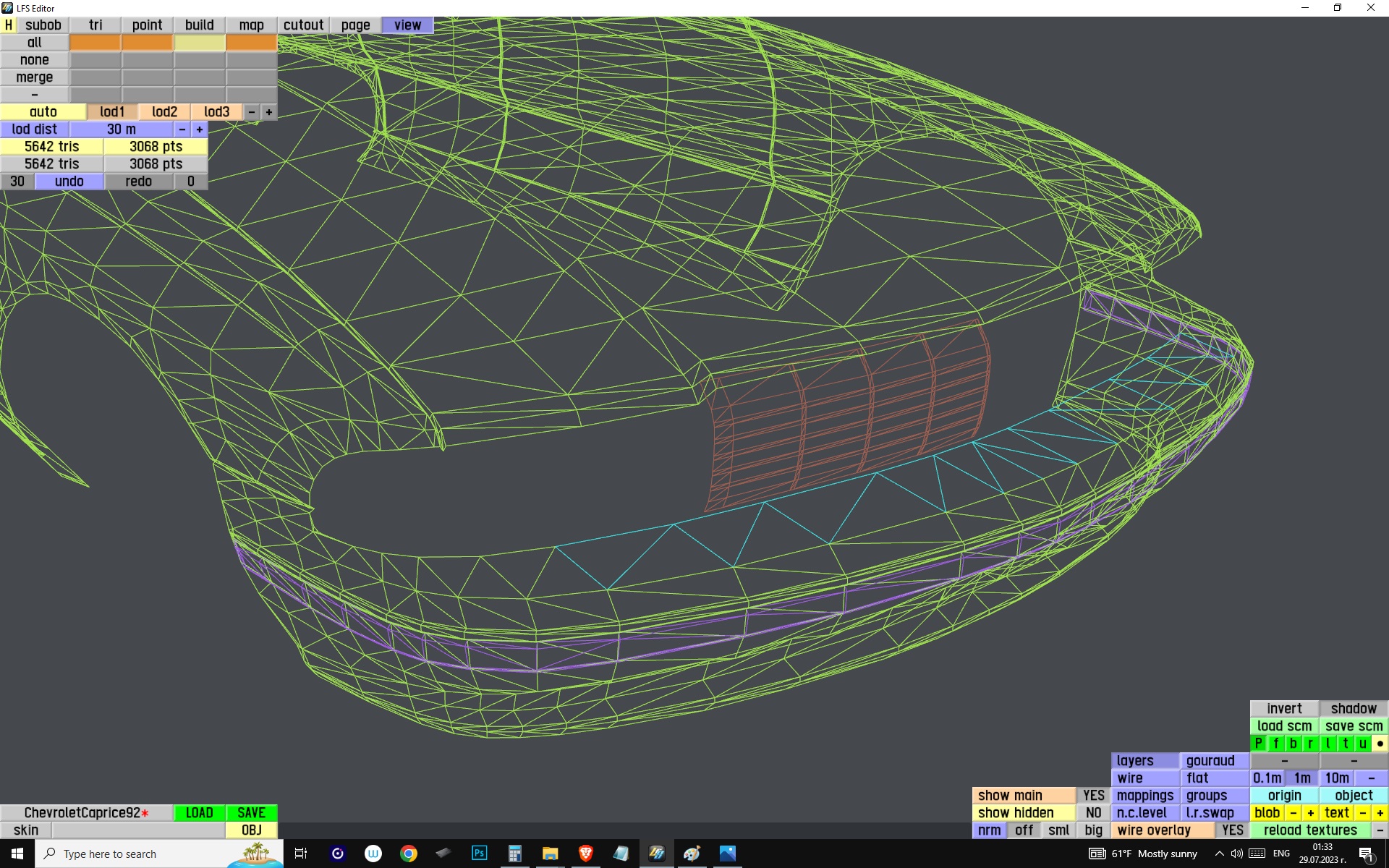Click the pale yellow color swatch
Screen dimensions: 1389x868
point(199,42)
